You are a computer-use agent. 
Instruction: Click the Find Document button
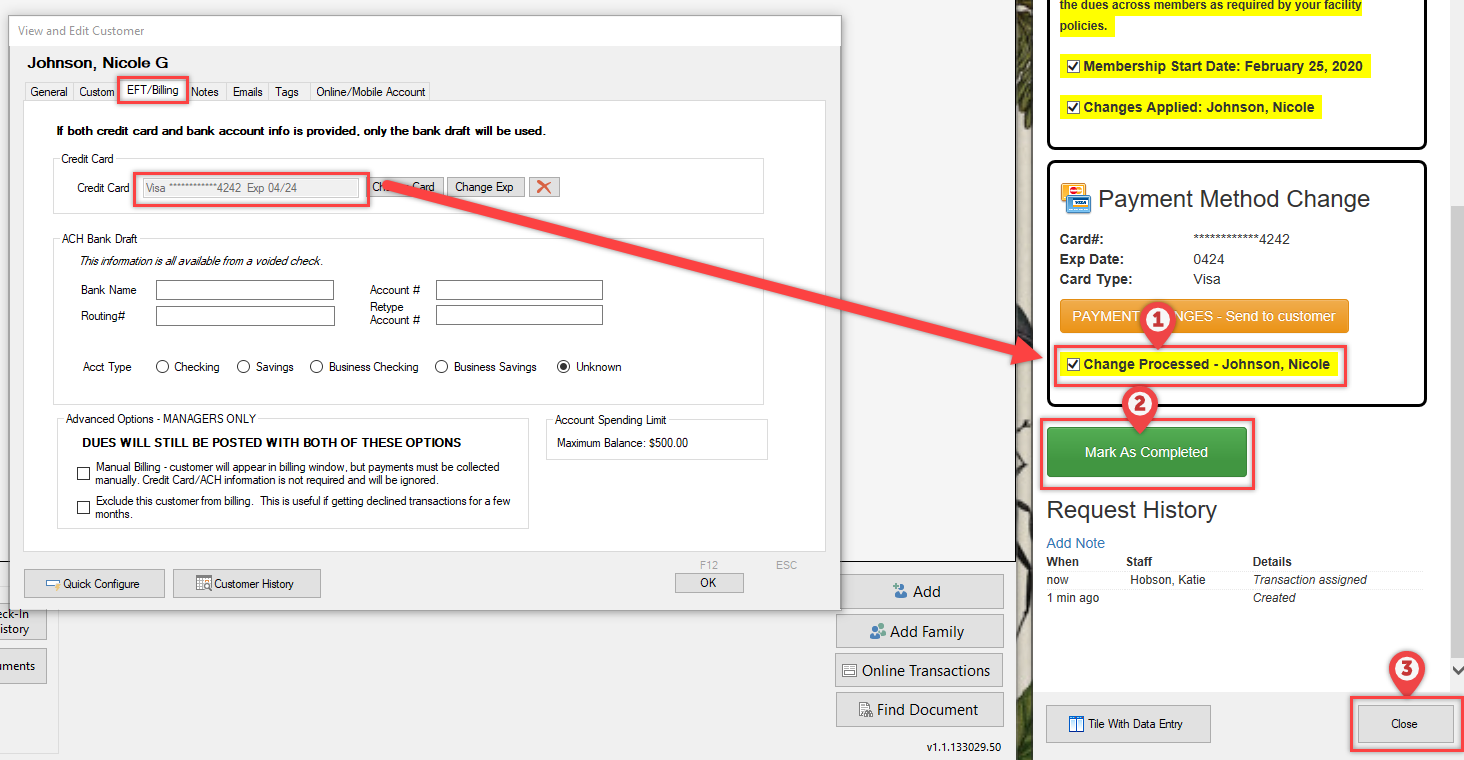pyautogui.click(x=919, y=709)
